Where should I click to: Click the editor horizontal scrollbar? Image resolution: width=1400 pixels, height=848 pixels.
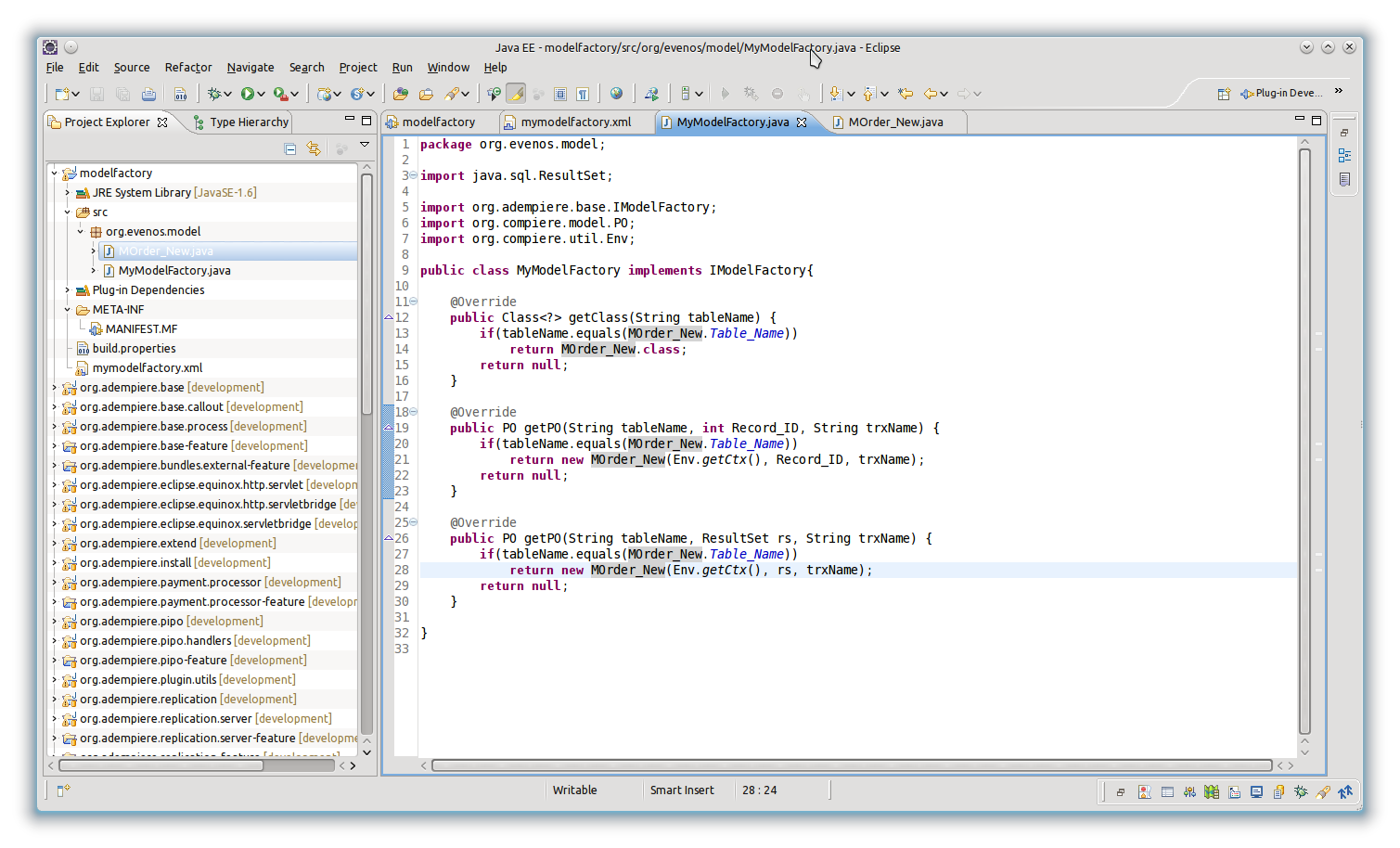coord(851,765)
